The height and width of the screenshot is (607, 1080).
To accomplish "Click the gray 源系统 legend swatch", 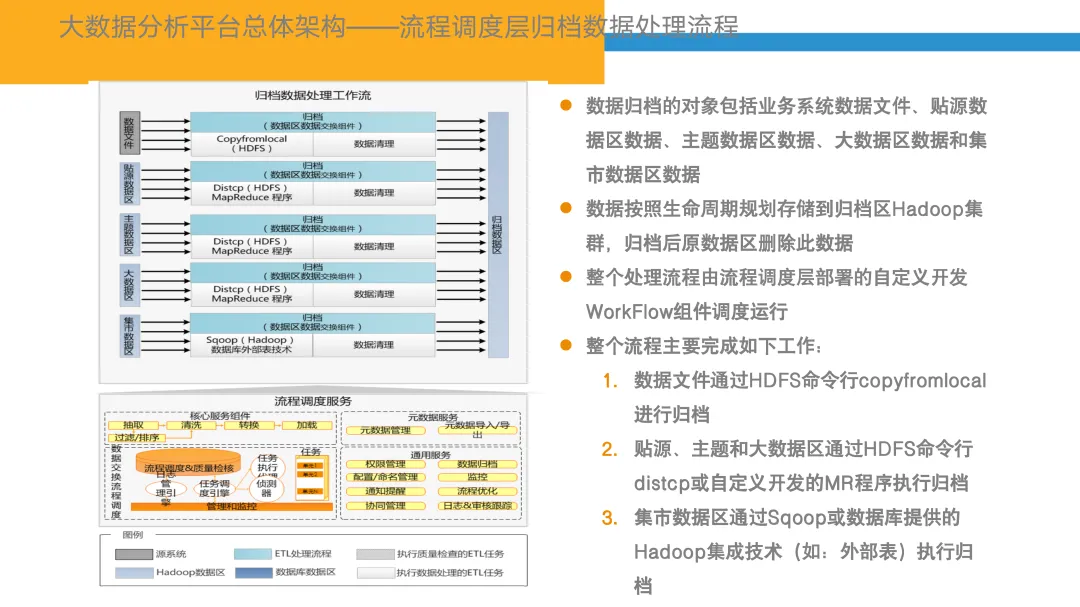I will click(x=134, y=554).
